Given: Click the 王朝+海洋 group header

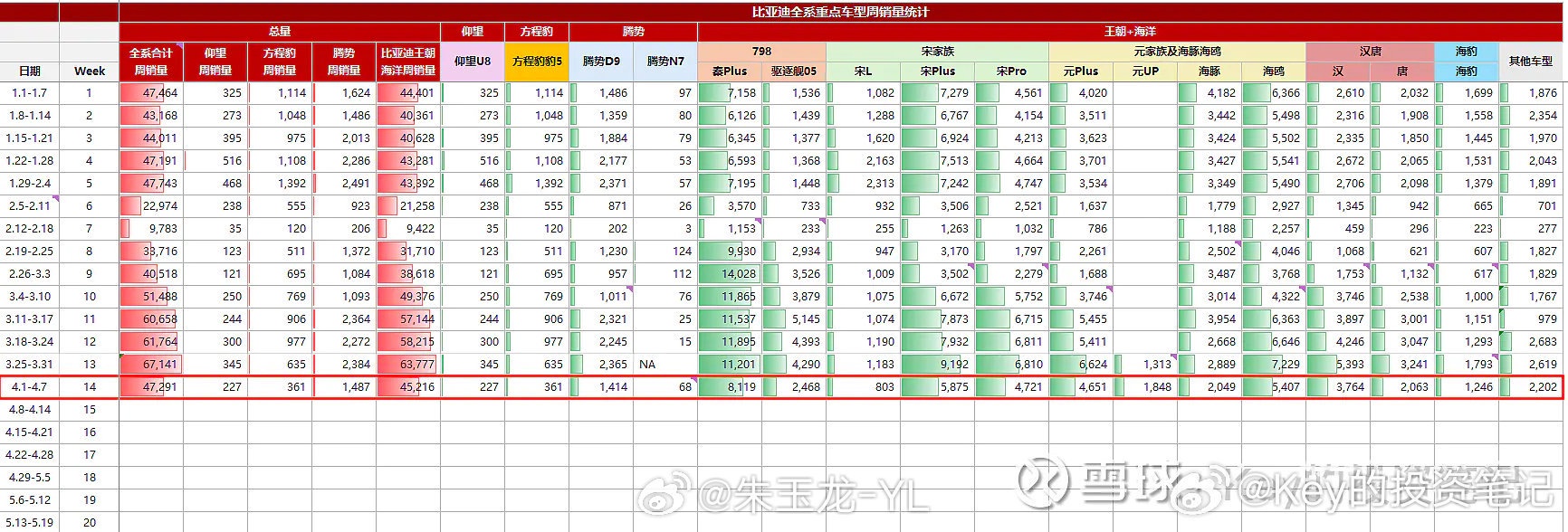Looking at the screenshot, I should pyautogui.click(x=1130, y=32).
